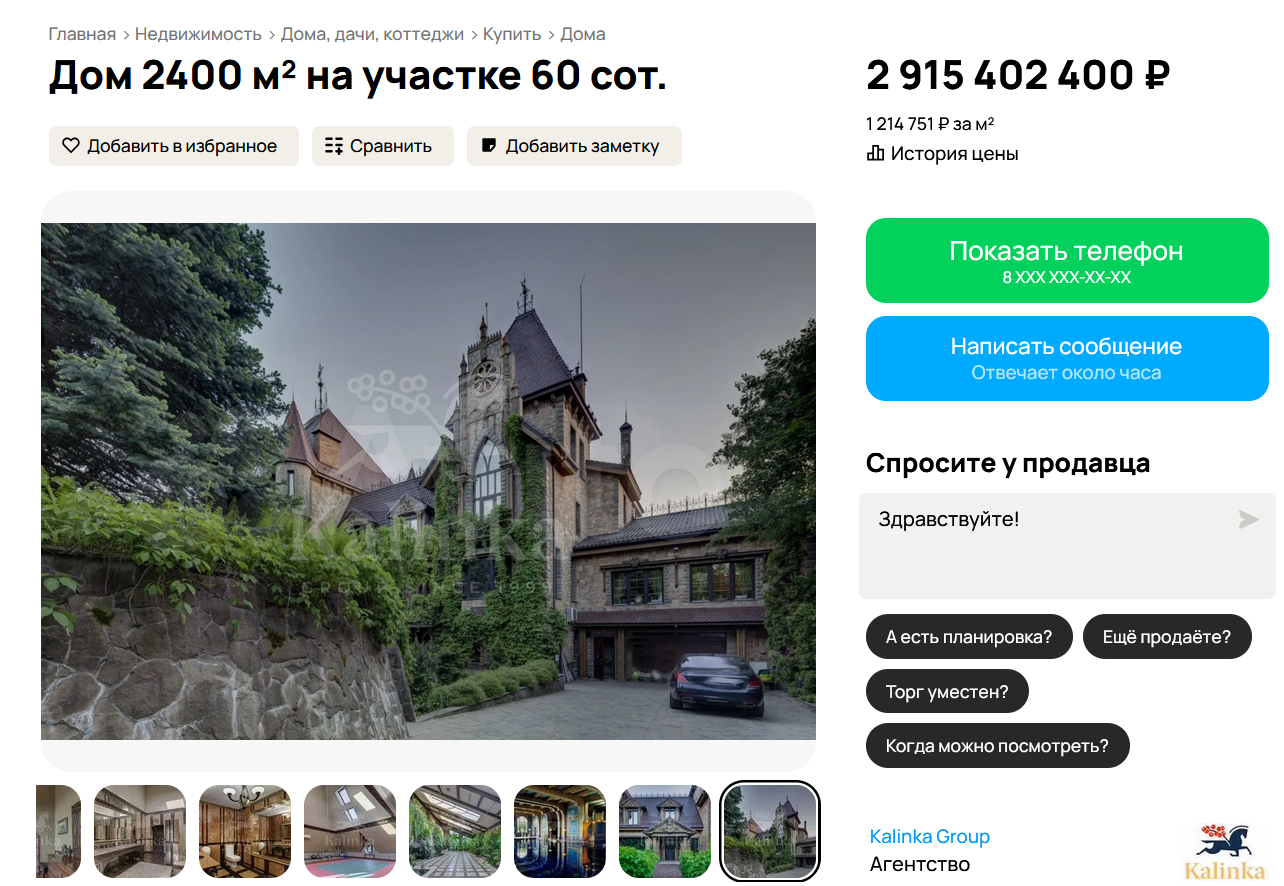This screenshot has height=886, width=1284.
Task: Open the Дома, дачи, коттеджи breadcrumb
Action: (x=372, y=34)
